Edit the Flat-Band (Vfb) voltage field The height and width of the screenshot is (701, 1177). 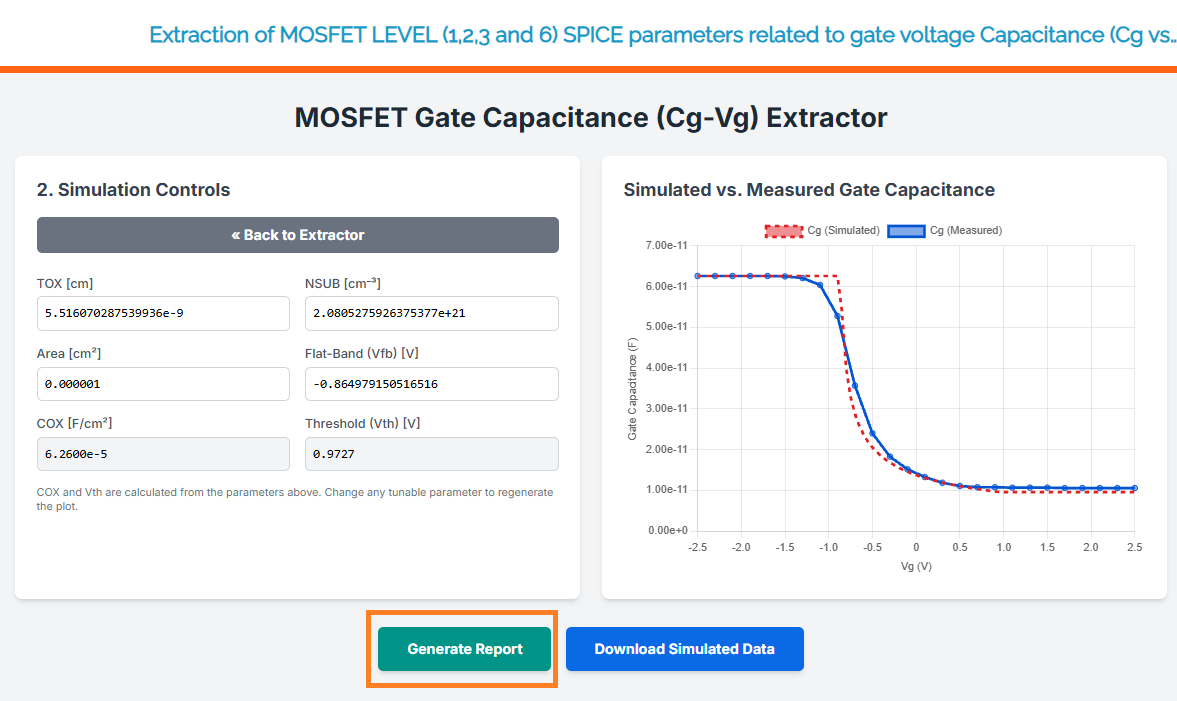point(431,384)
